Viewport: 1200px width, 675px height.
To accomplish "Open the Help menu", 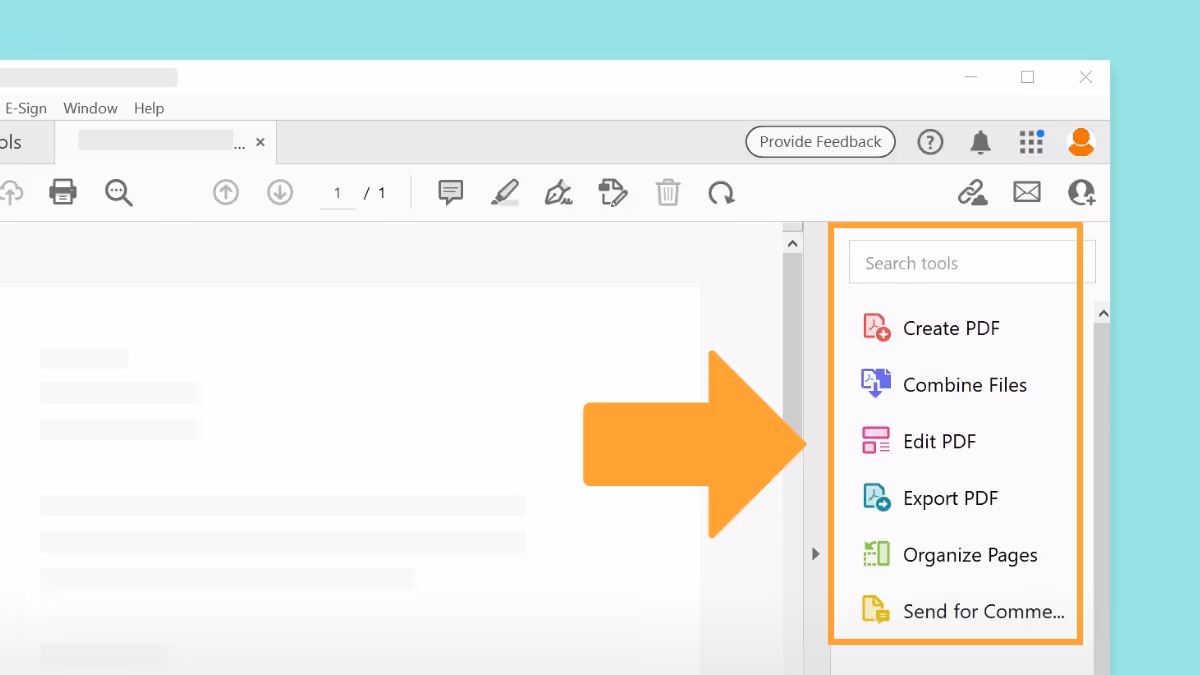I will pos(149,108).
